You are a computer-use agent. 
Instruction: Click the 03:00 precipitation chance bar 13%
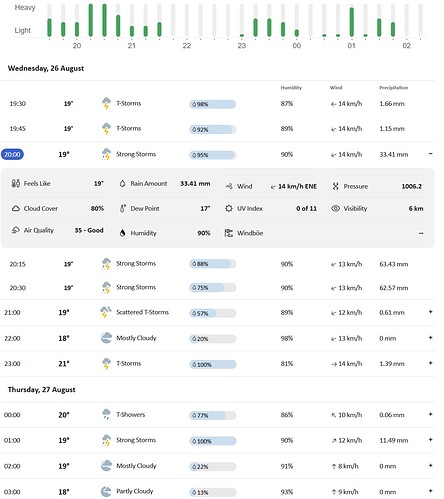point(213,492)
